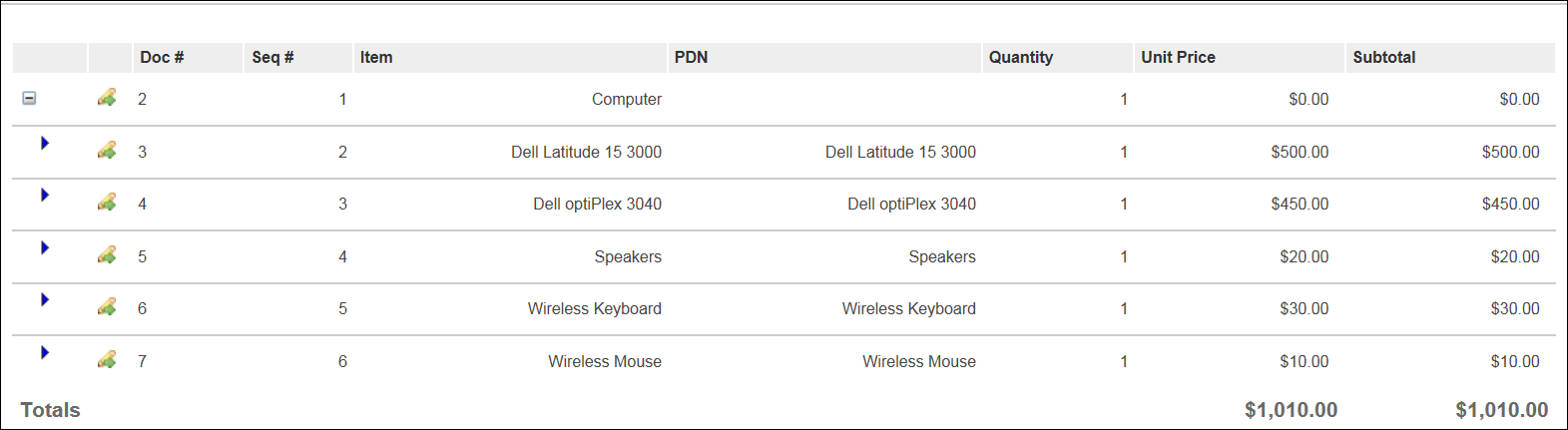Select the PDN column header
The image size is (1568, 430).
pos(691,58)
